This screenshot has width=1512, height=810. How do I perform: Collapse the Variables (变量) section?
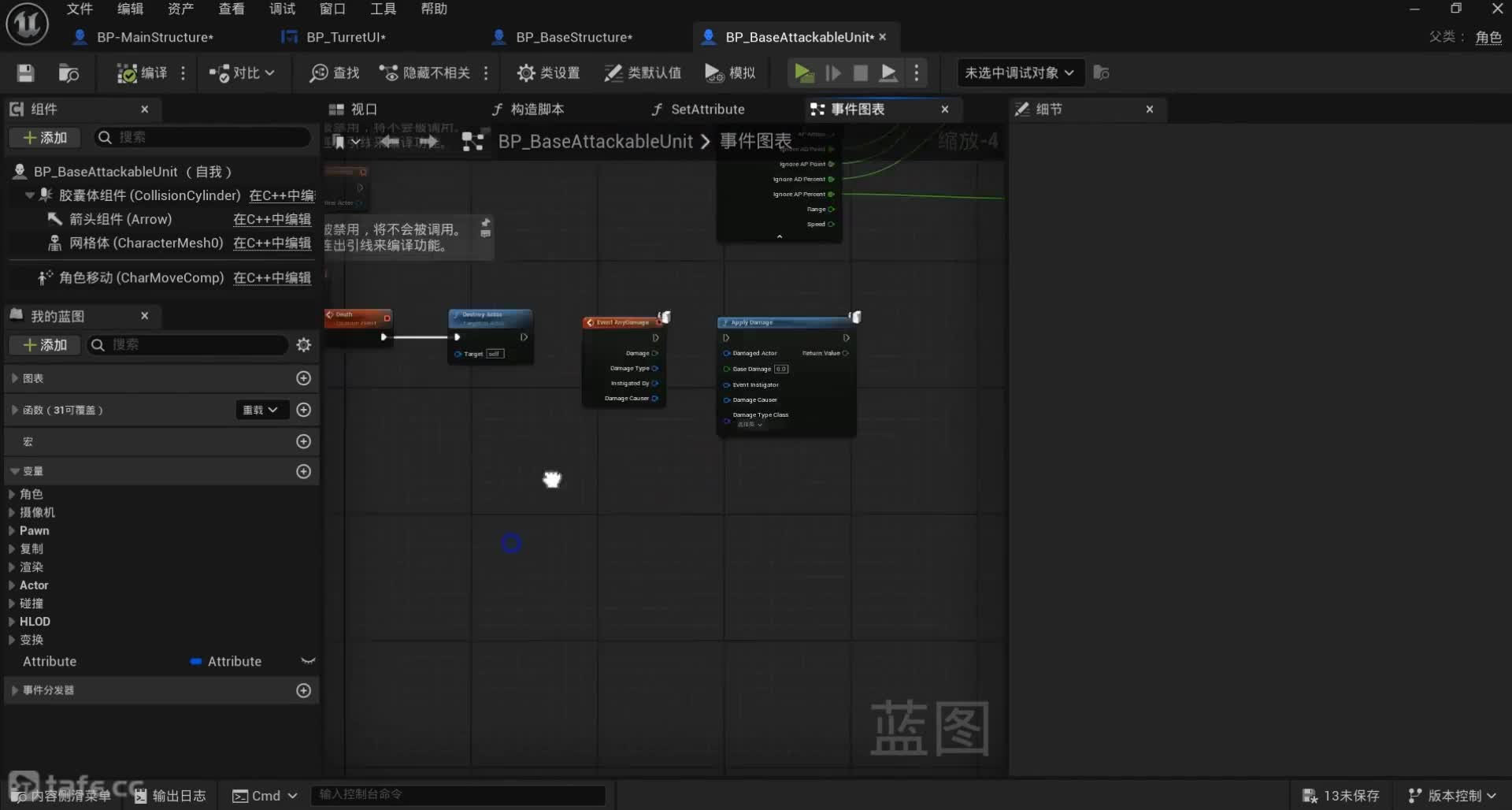pos(15,471)
